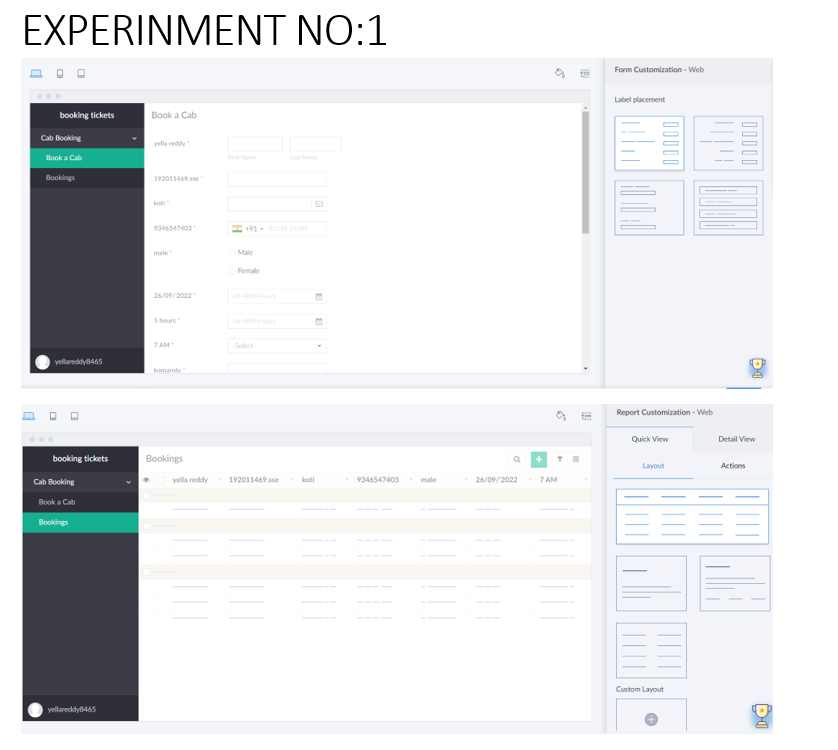The width and height of the screenshot is (838, 750).
Task: Click inside the First Name input field
Action: tap(256, 143)
